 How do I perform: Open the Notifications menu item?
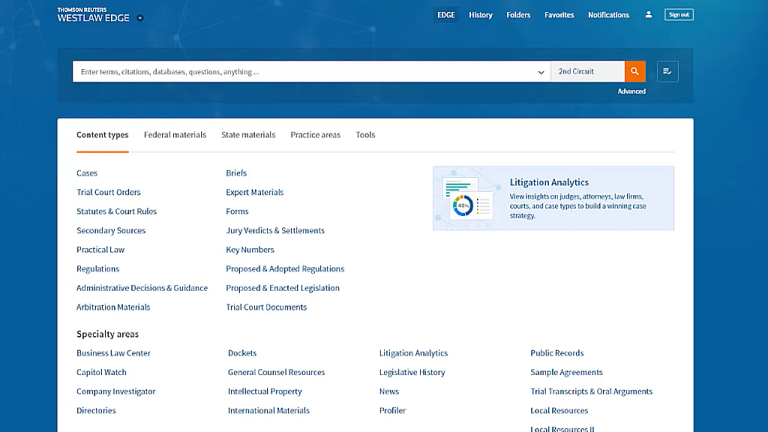(608, 15)
